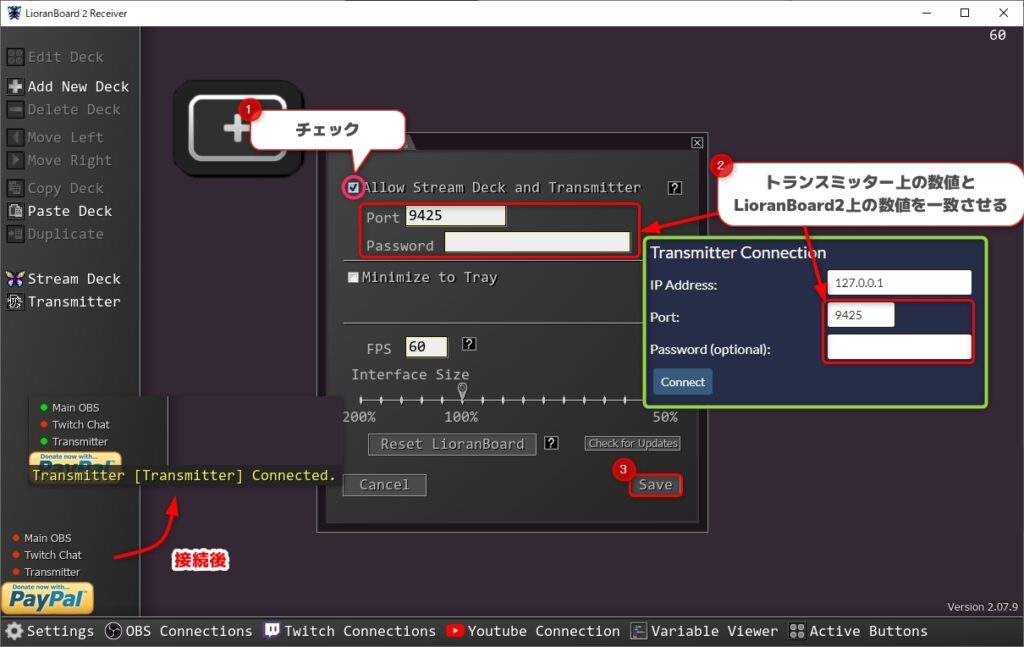This screenshot has width=1024, height=647.
Task: Click the Duplicate icon in sidebar
Action: tap(15, 234)
